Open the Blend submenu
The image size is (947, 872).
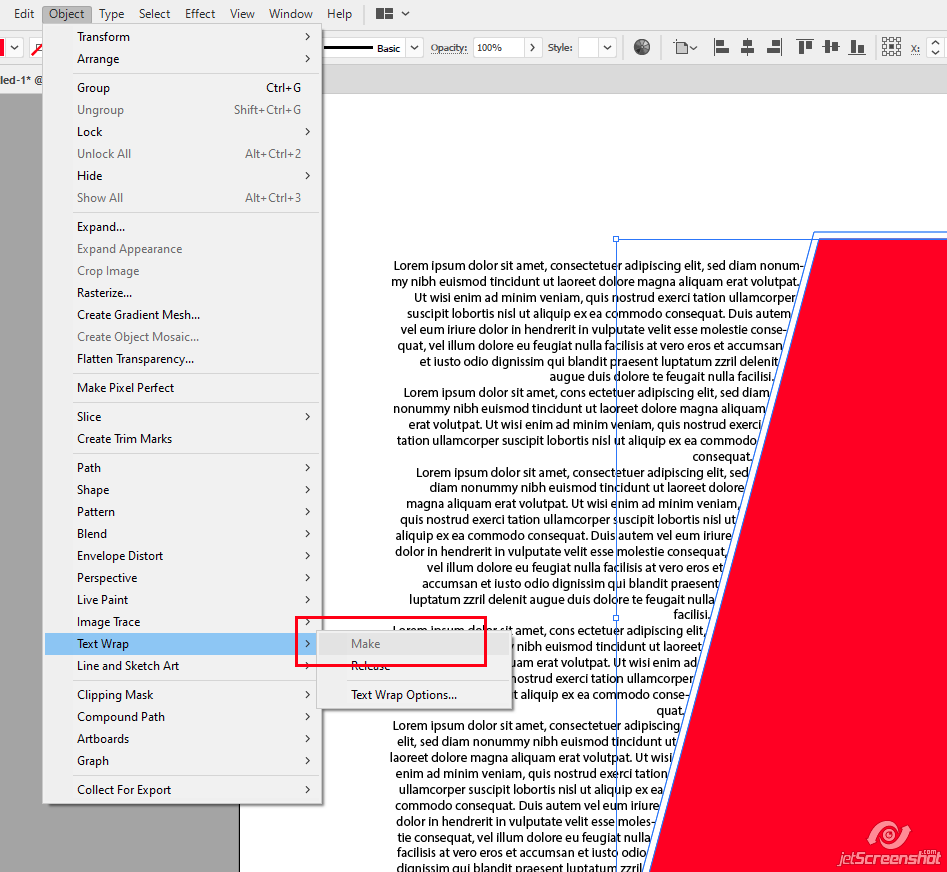pos(182,534)
